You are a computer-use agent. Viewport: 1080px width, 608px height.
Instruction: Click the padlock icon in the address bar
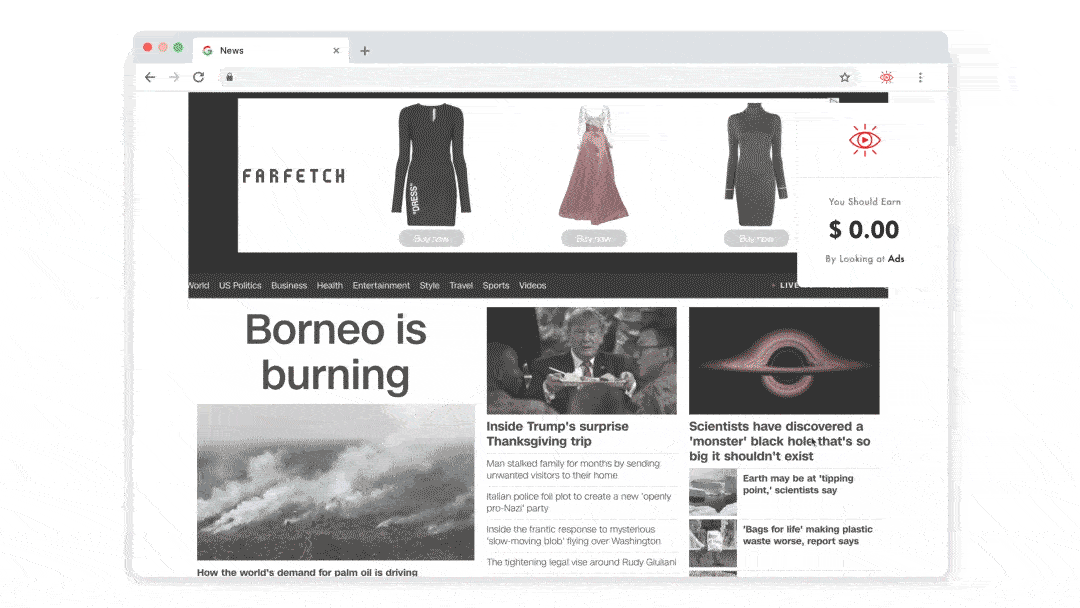(230, 77)
